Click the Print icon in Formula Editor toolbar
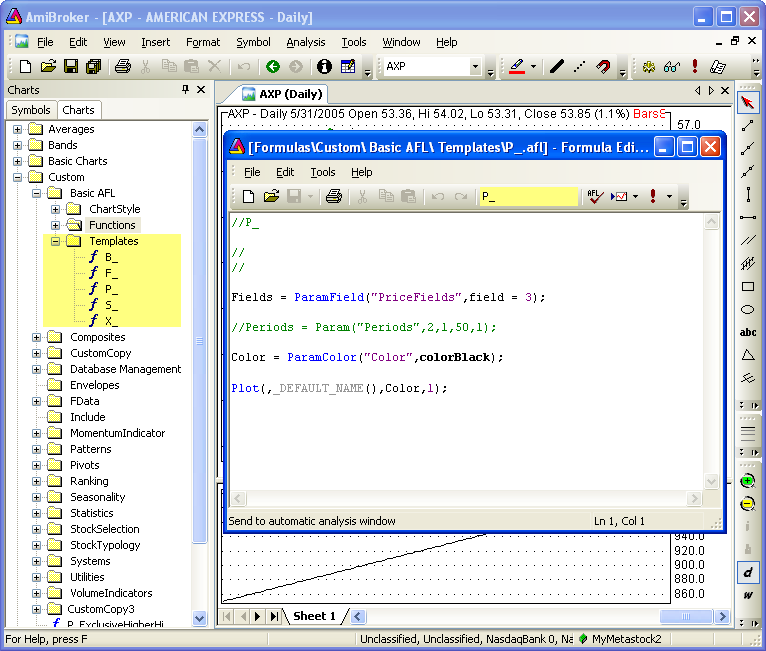 point(334,197)
